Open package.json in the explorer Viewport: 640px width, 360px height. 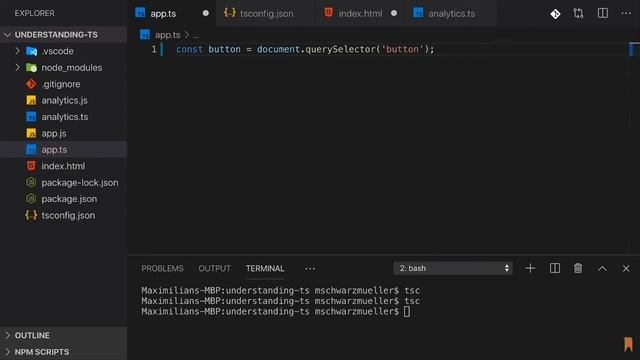point(63,199)
